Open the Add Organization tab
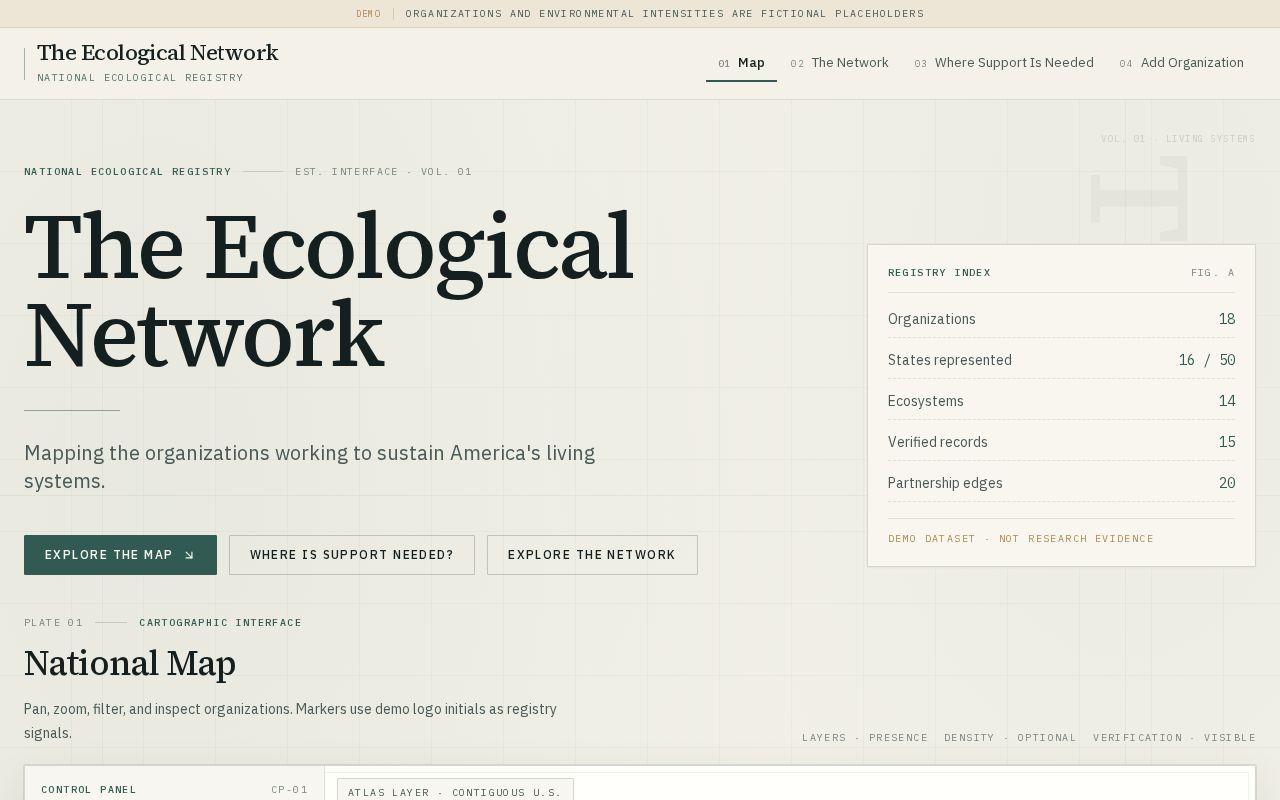This screenshot has width=1280, height=800. pos(1181,63)
